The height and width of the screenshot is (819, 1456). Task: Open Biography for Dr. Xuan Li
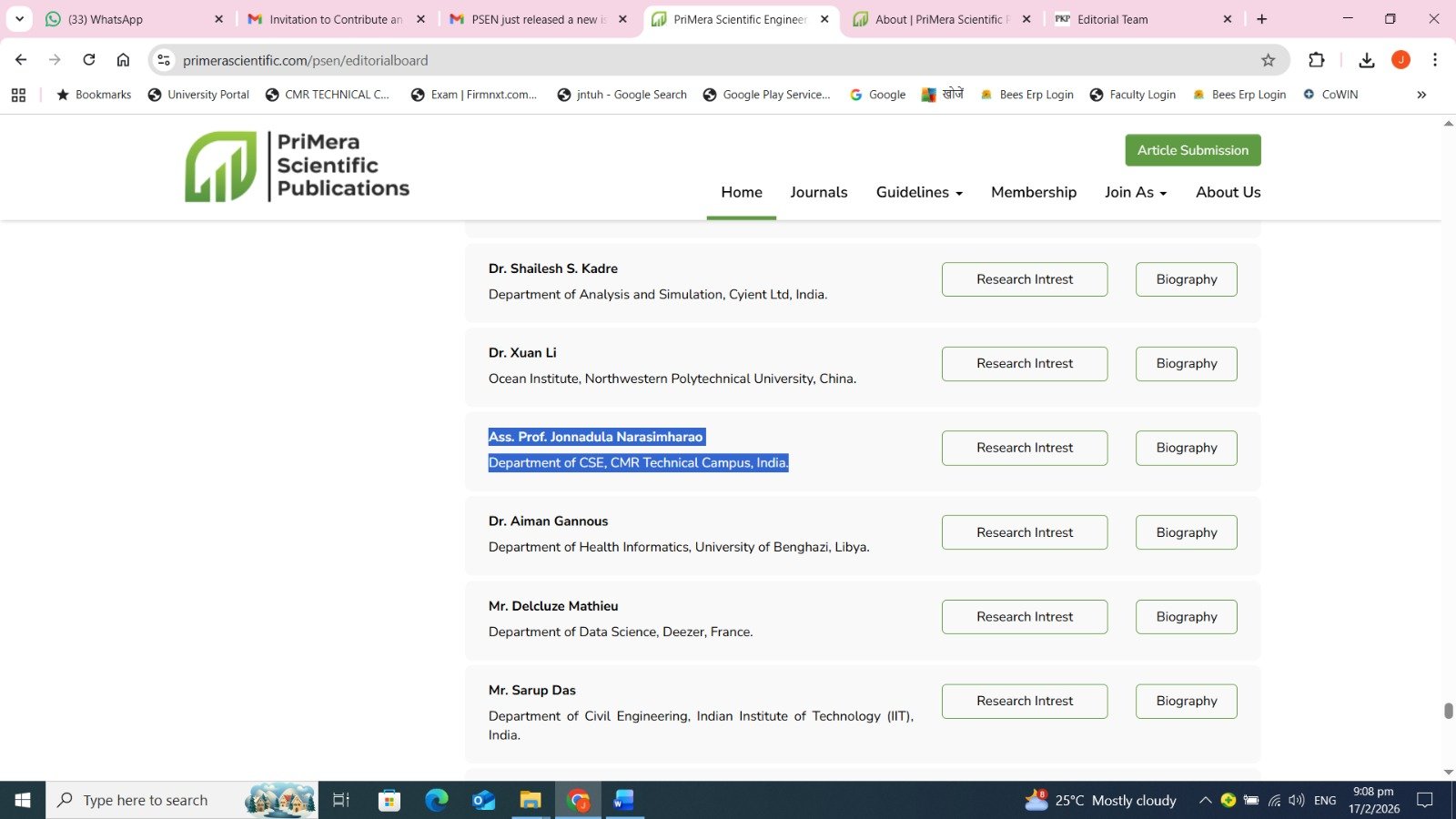point(1186,363)
